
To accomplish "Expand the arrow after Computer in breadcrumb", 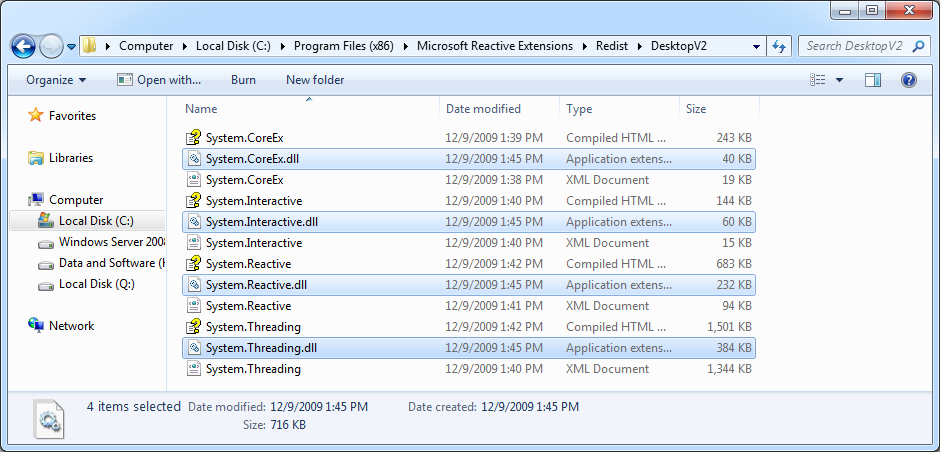I will coord(185,46).
